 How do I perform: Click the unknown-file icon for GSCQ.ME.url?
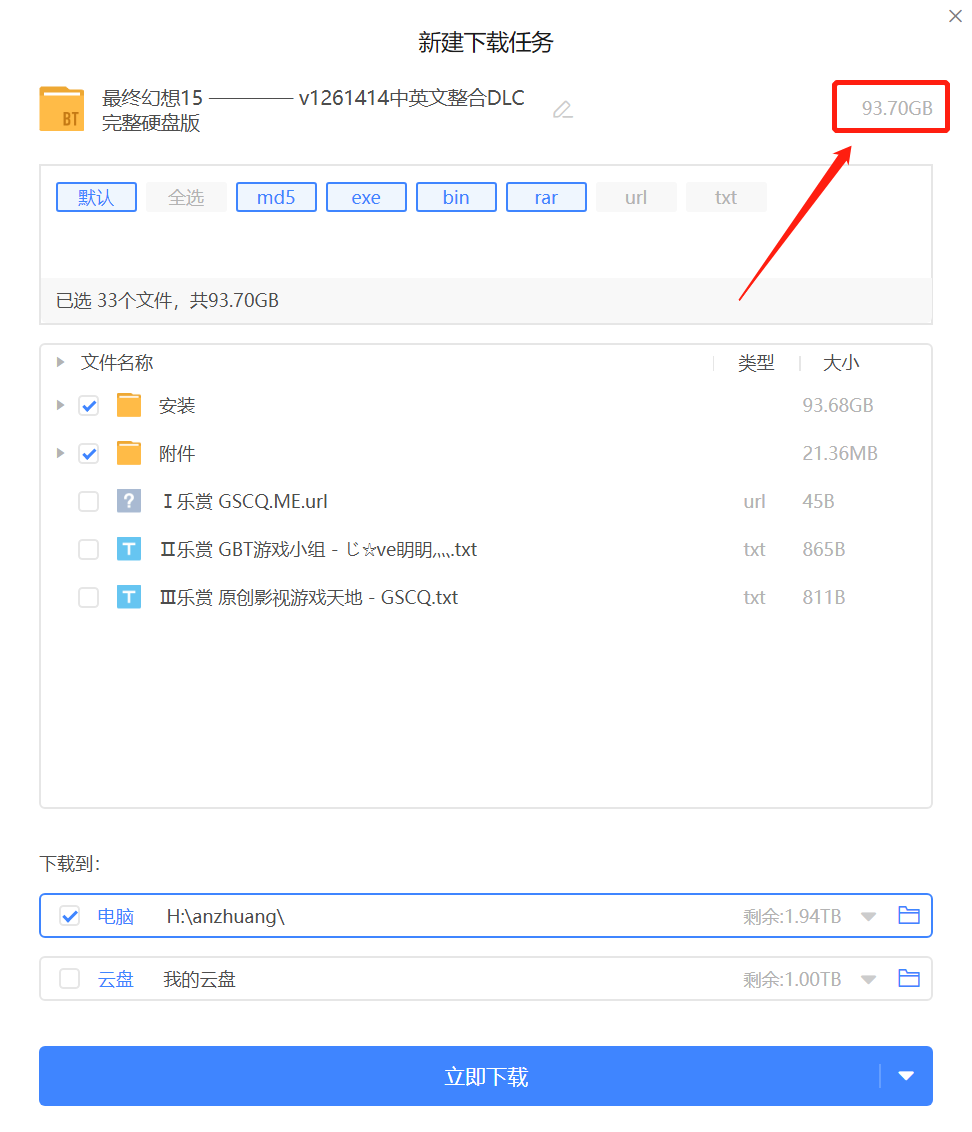pos(129,501)
